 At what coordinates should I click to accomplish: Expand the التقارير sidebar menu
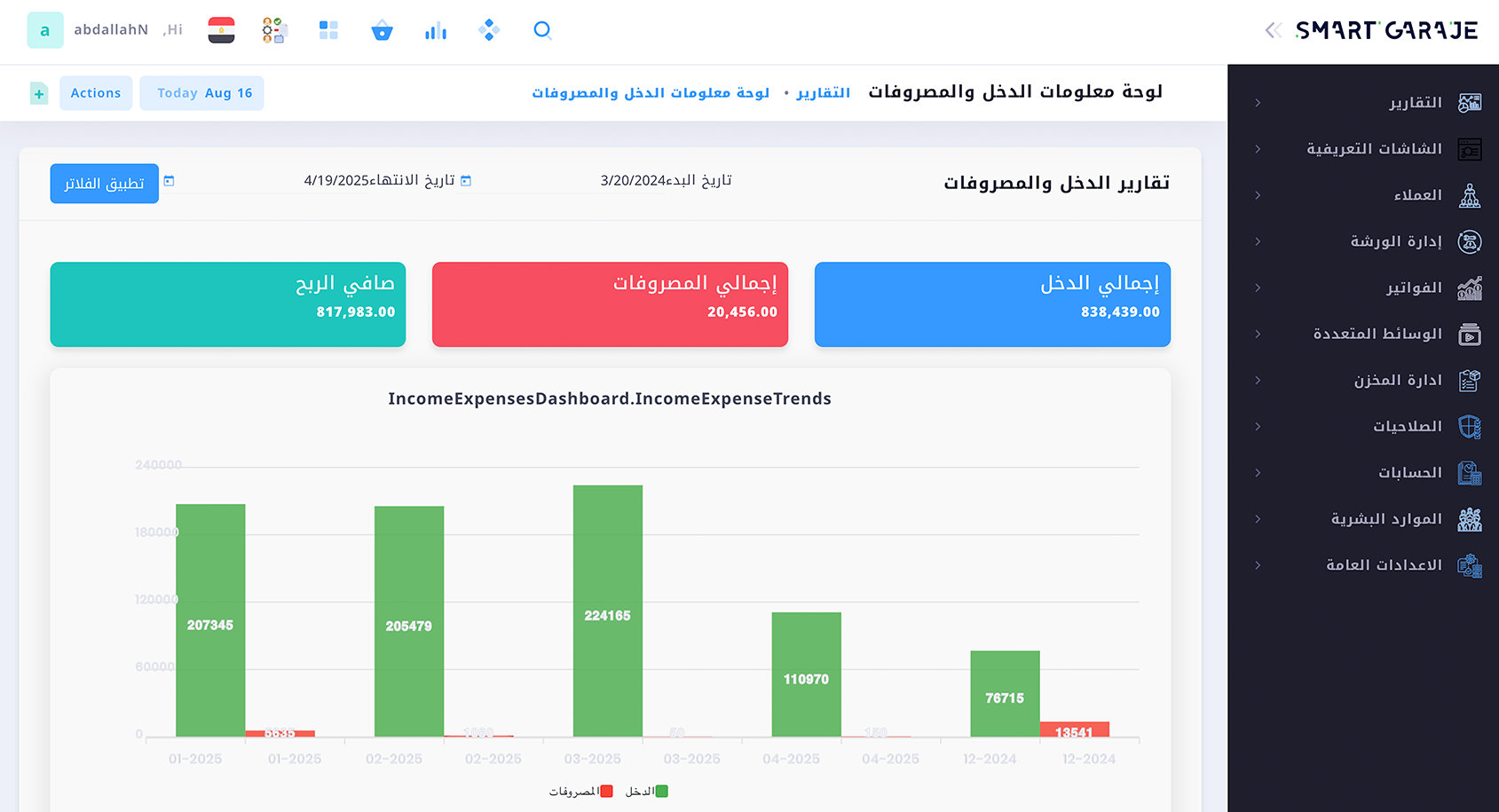1415,103
